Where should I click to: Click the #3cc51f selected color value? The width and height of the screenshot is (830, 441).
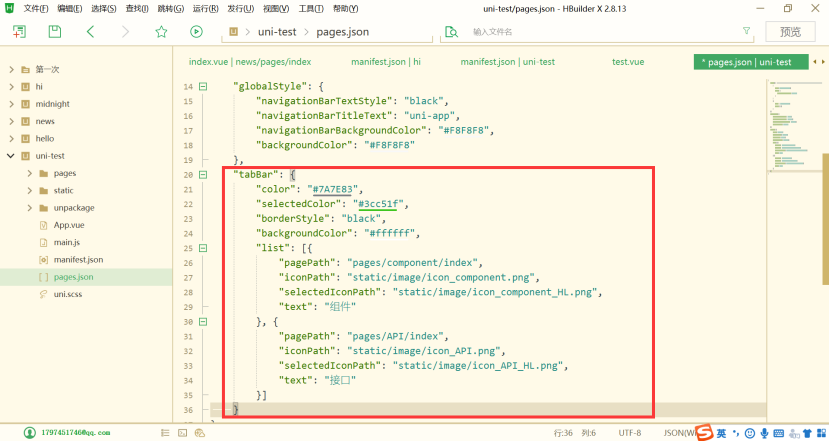[x=378, y=204]
